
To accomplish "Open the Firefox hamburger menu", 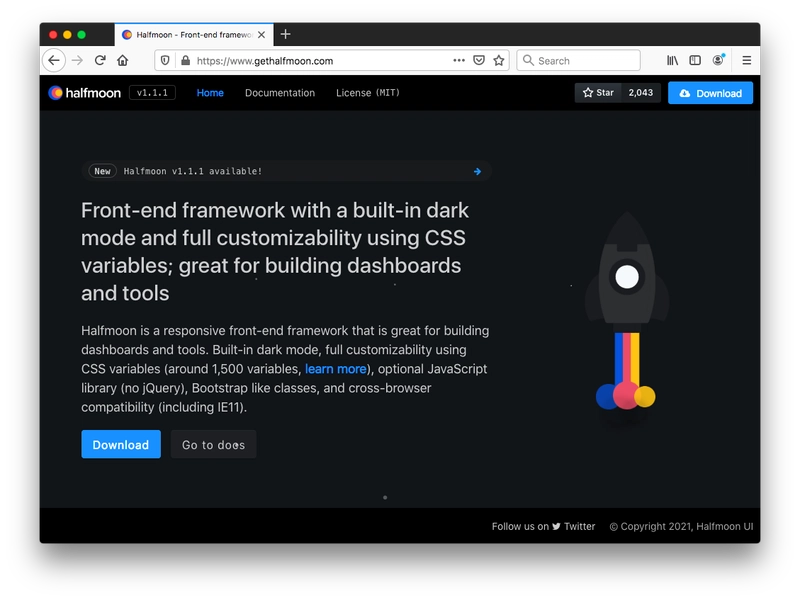I will [746, 61].
